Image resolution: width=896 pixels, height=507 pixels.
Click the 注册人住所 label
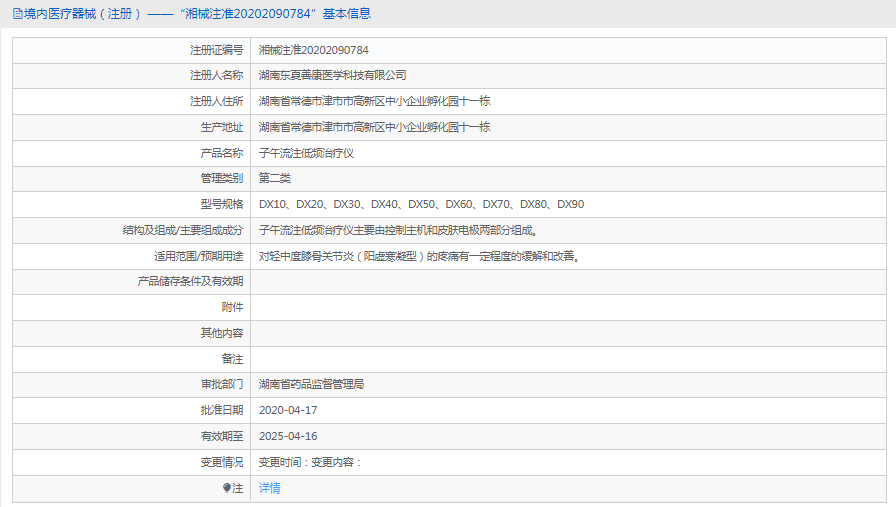click(217, 101)
